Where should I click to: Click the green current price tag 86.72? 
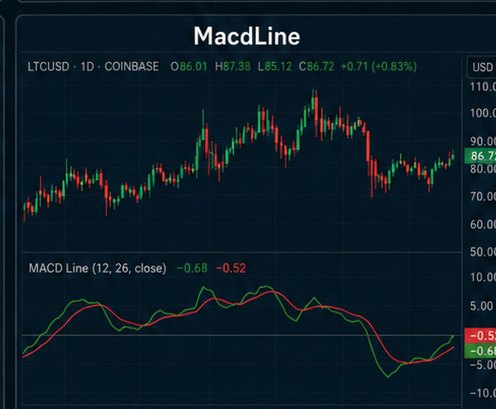click(x=480, y=156)
